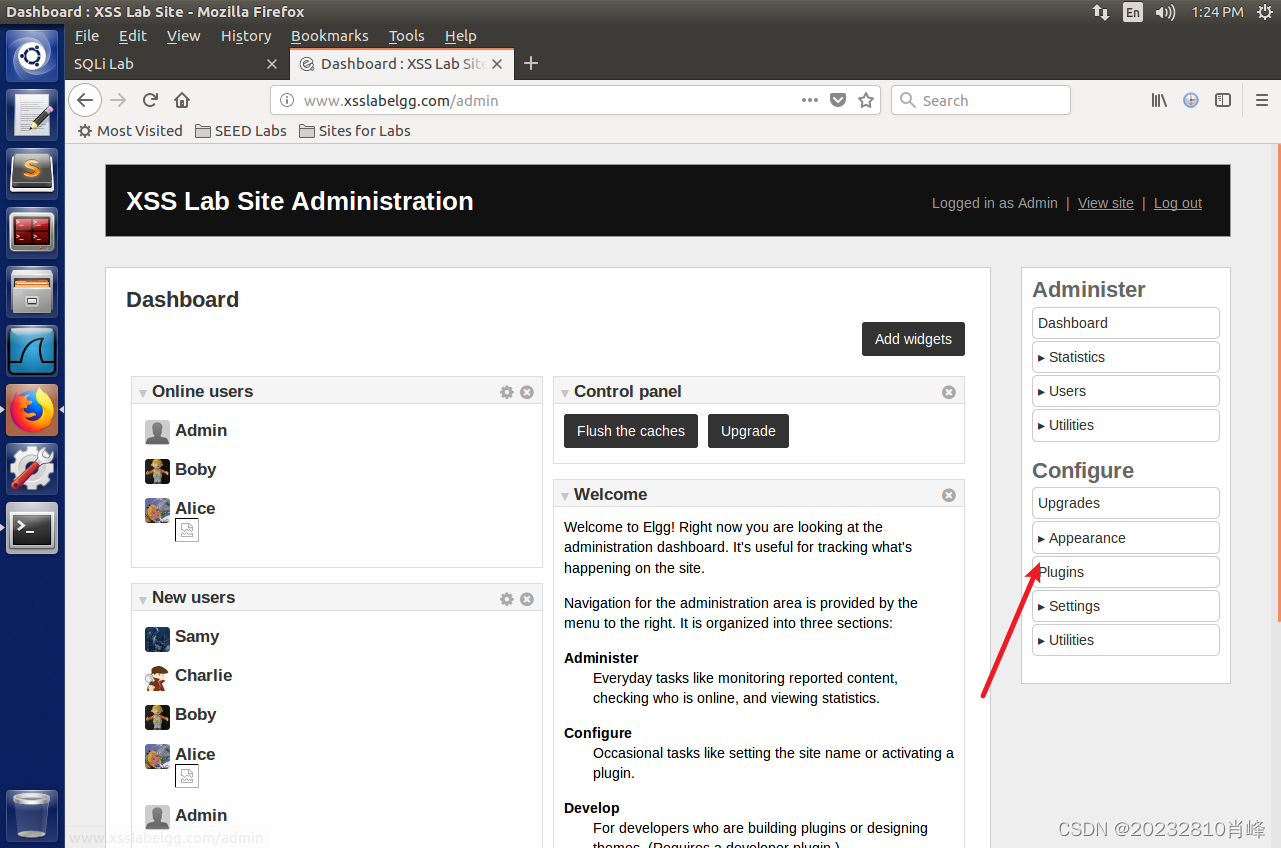This screenshot has width=1281, height=848.
Task: Collapse the New users widget
Action: click(x=143, y=599)
